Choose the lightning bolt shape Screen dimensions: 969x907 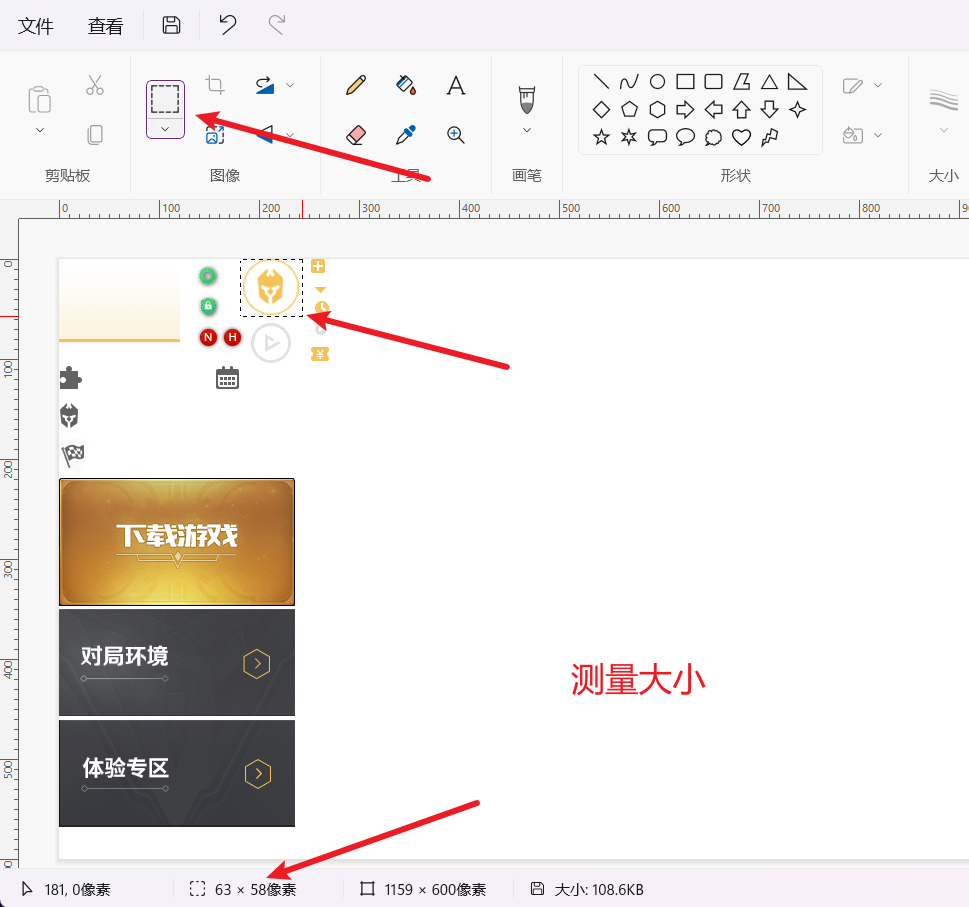coord(769,137)
